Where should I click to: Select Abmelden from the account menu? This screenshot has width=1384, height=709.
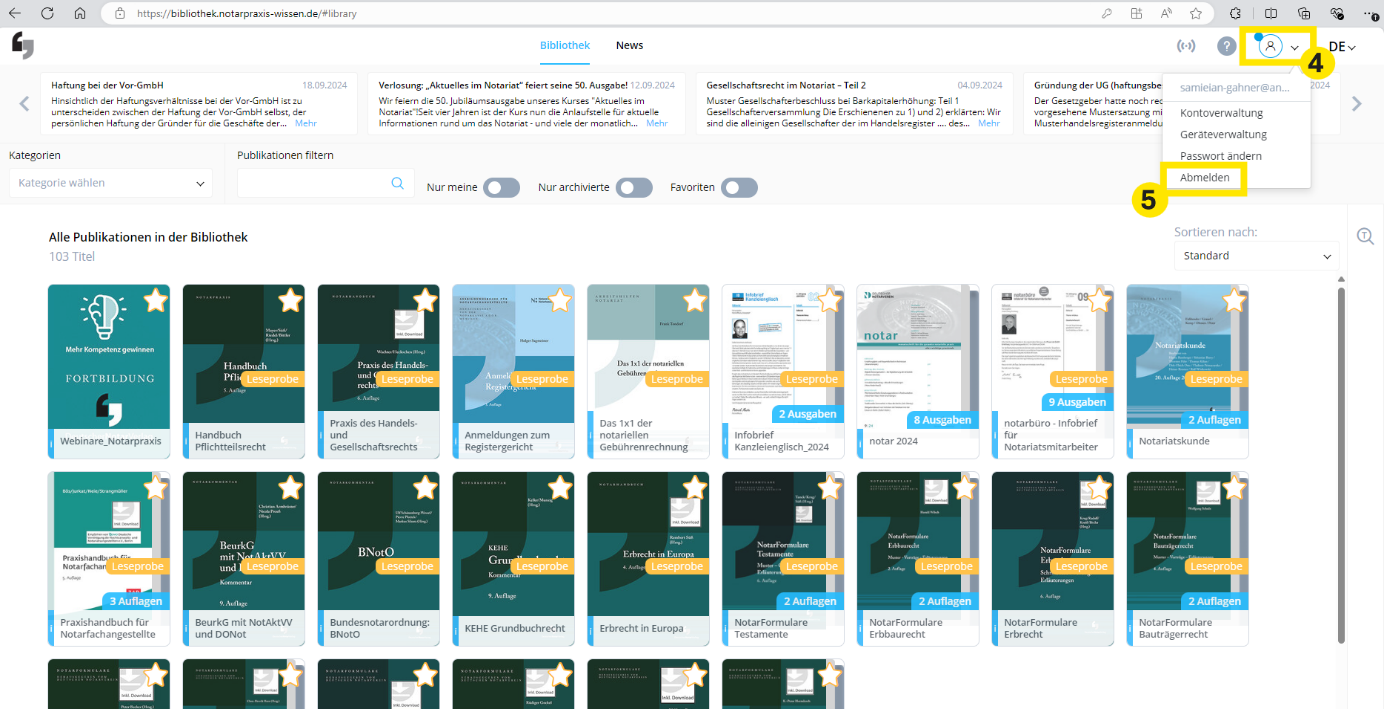(1204, 178)
